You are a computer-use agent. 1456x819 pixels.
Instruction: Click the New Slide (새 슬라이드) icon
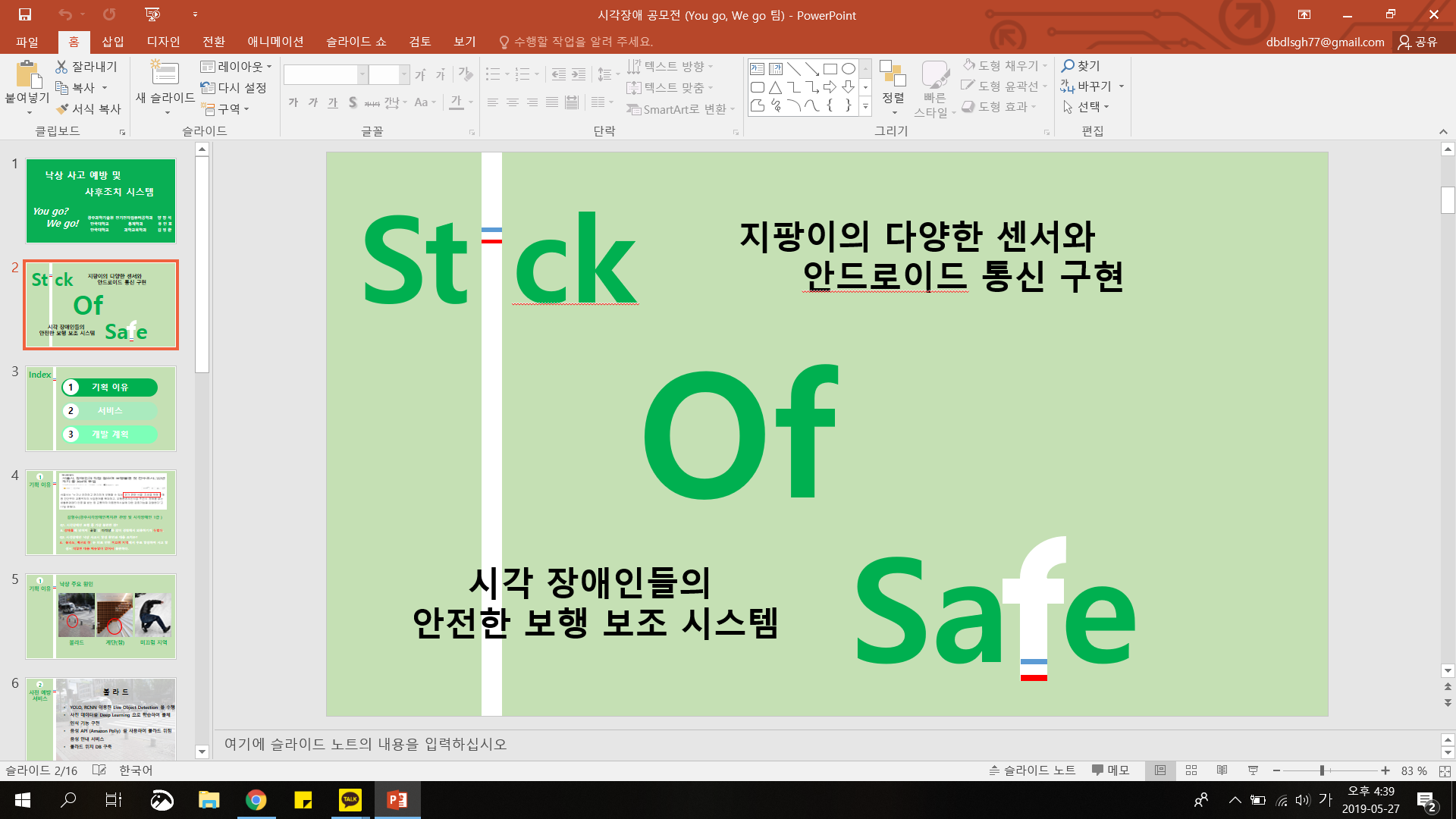165,74
